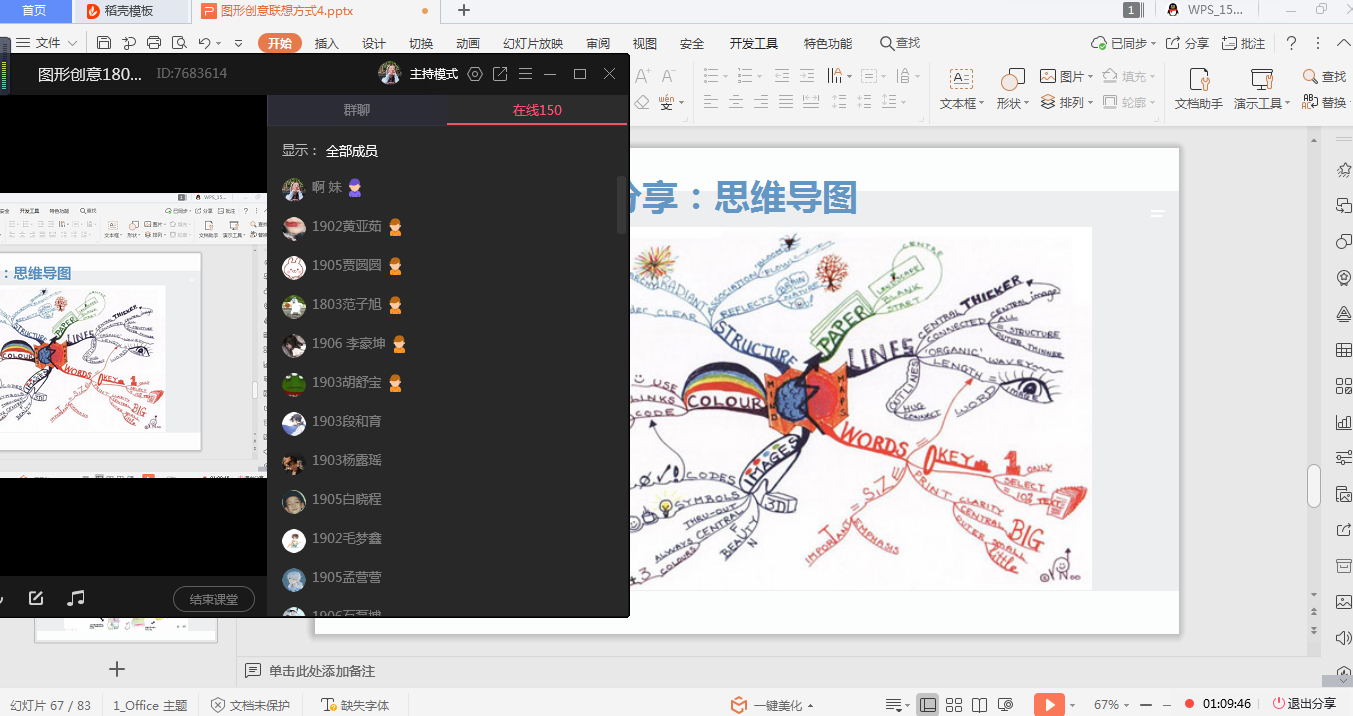This screenshot has height=716, width=1353.
Task: Toggle normal view in status bar
Action: [928, 705]
